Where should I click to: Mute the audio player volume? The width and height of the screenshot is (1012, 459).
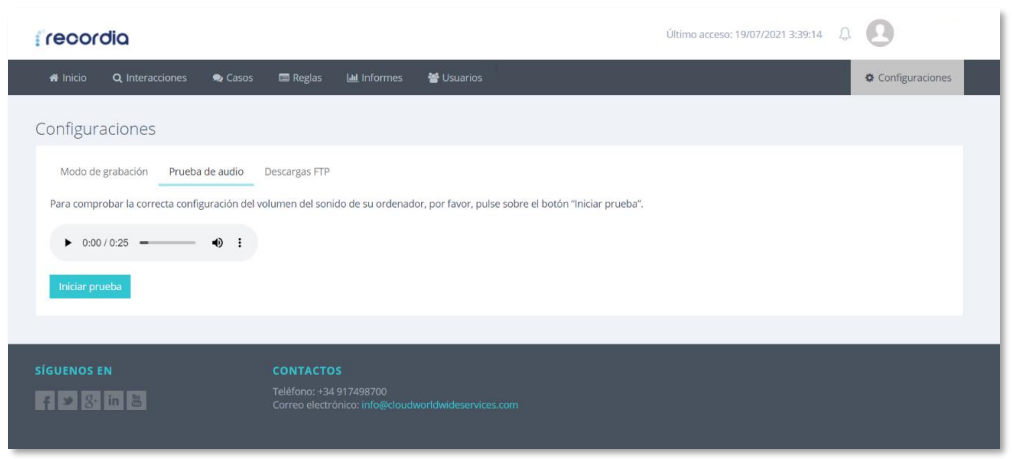(x=218, y=243)
